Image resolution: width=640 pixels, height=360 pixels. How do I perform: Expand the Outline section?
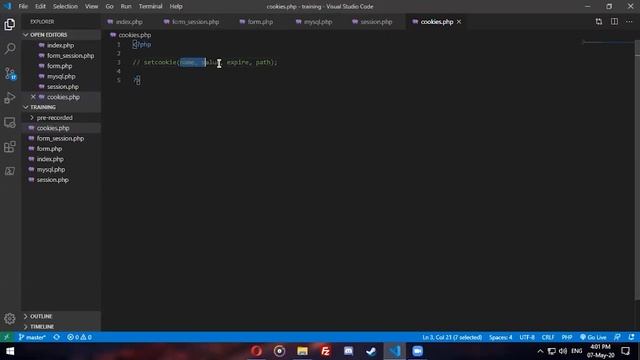[61, 316]
